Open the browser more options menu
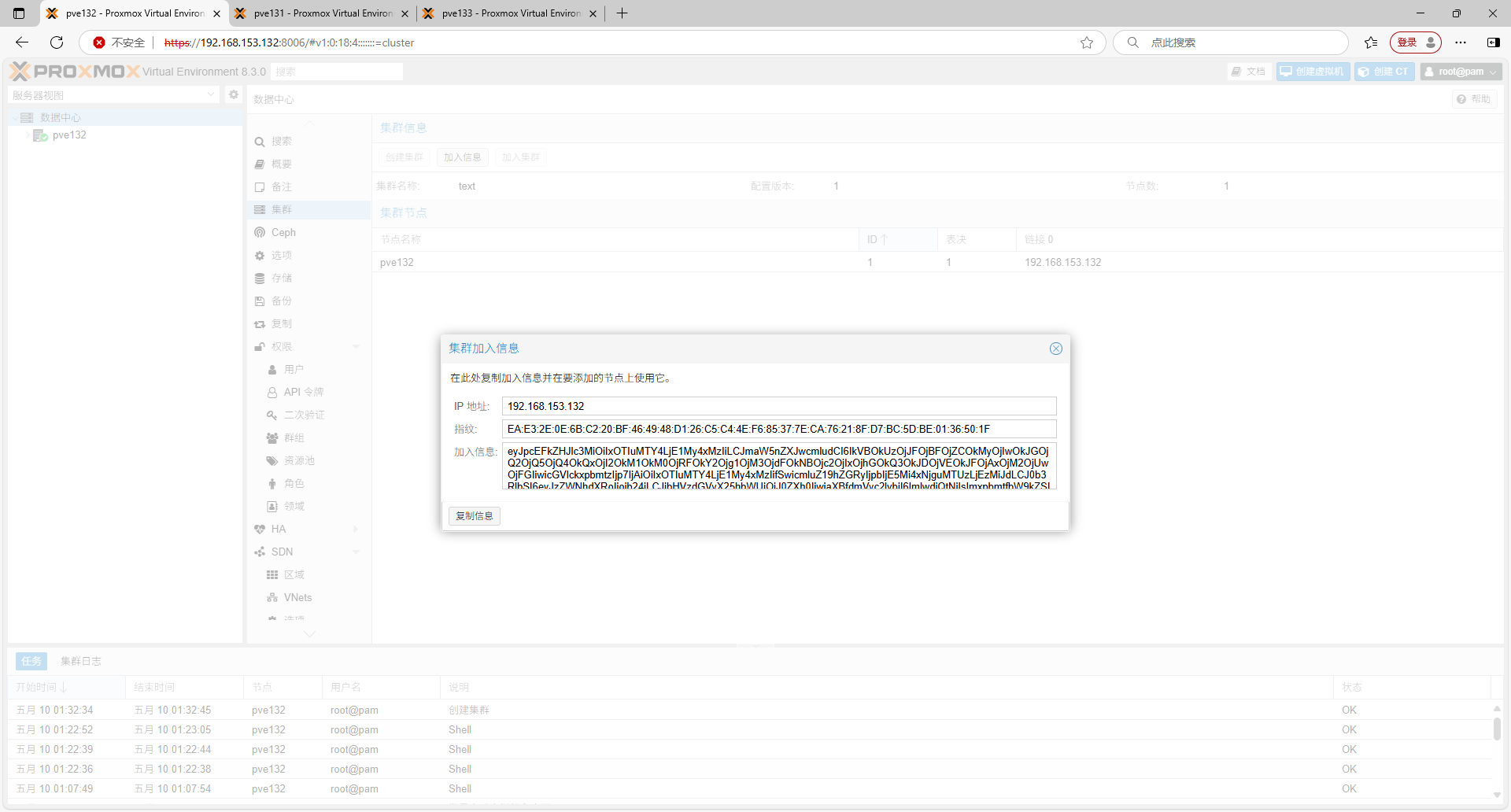Image resolution: width=1511 pixels, height=812 pixels. [1461, 42]
